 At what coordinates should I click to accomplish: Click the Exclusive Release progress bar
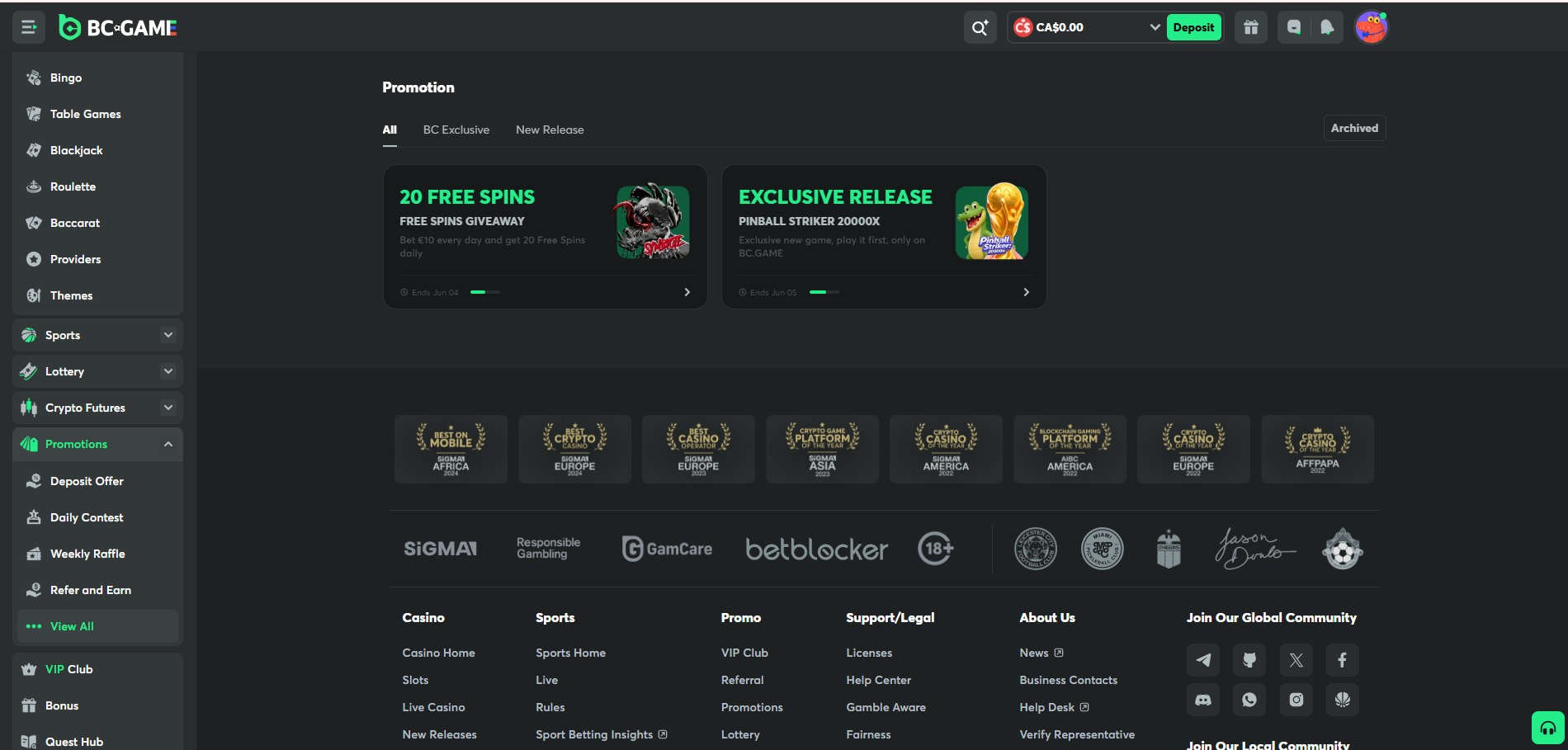click(x=824, y=292)
